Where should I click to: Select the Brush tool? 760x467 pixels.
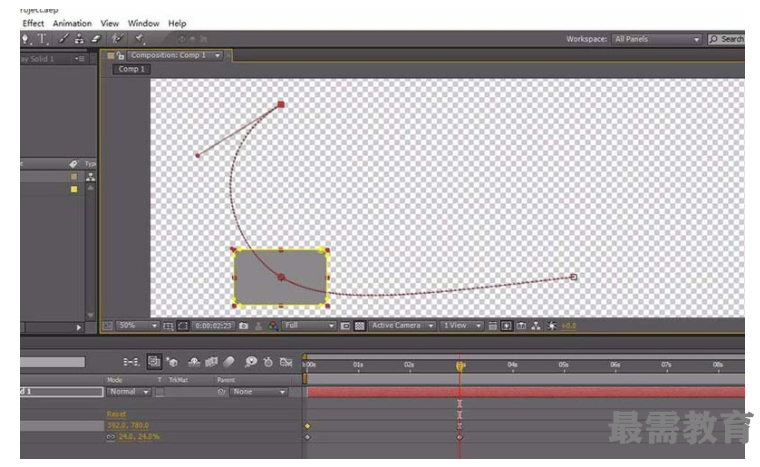(x=63, y=39)
